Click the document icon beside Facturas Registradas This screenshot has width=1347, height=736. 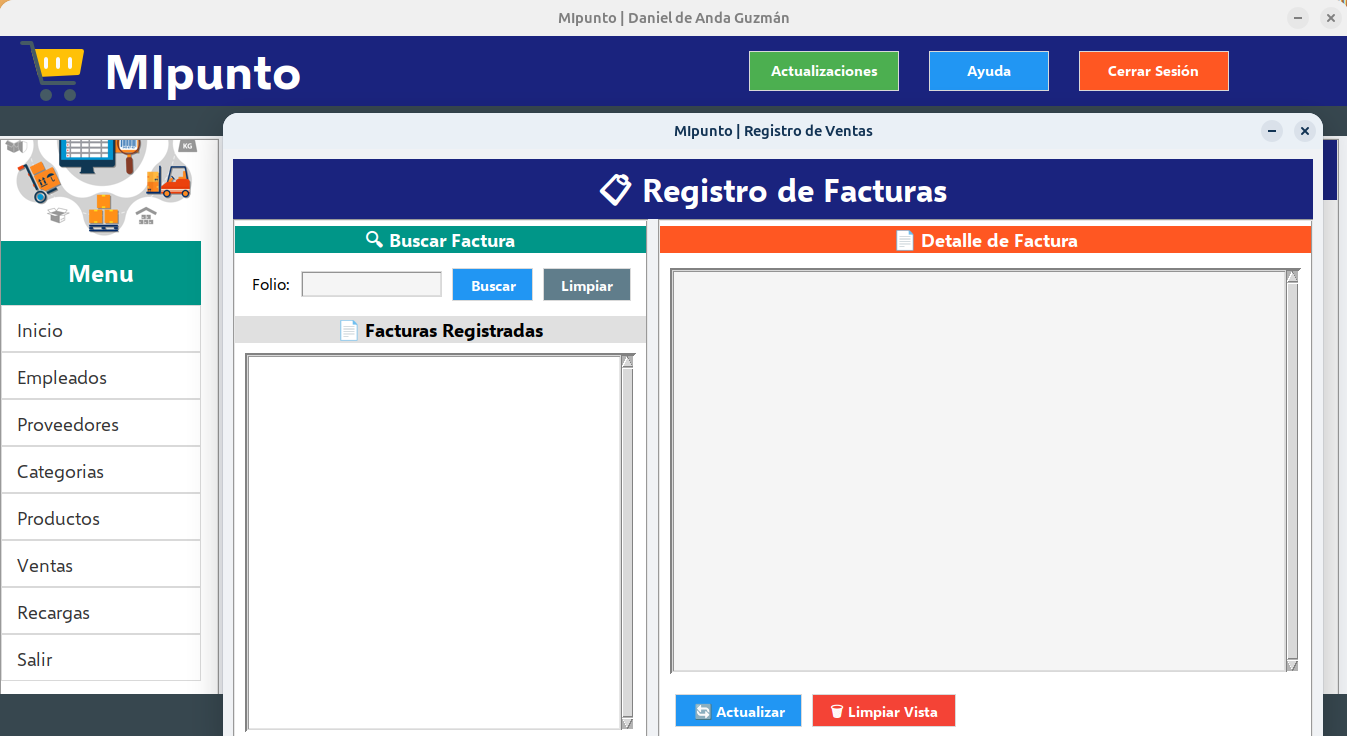click(x=348, y=330)
